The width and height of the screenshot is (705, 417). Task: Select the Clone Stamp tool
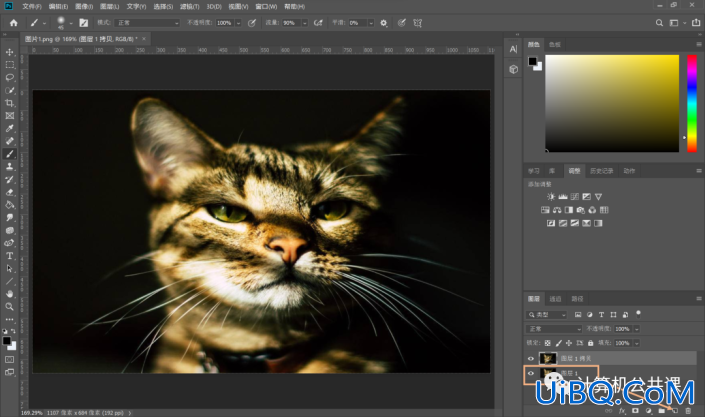click(x=9, y=166)
